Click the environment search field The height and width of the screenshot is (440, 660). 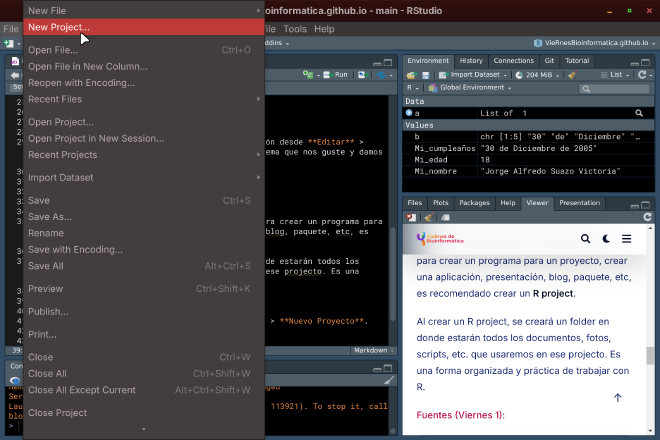[x=614, y=88]
